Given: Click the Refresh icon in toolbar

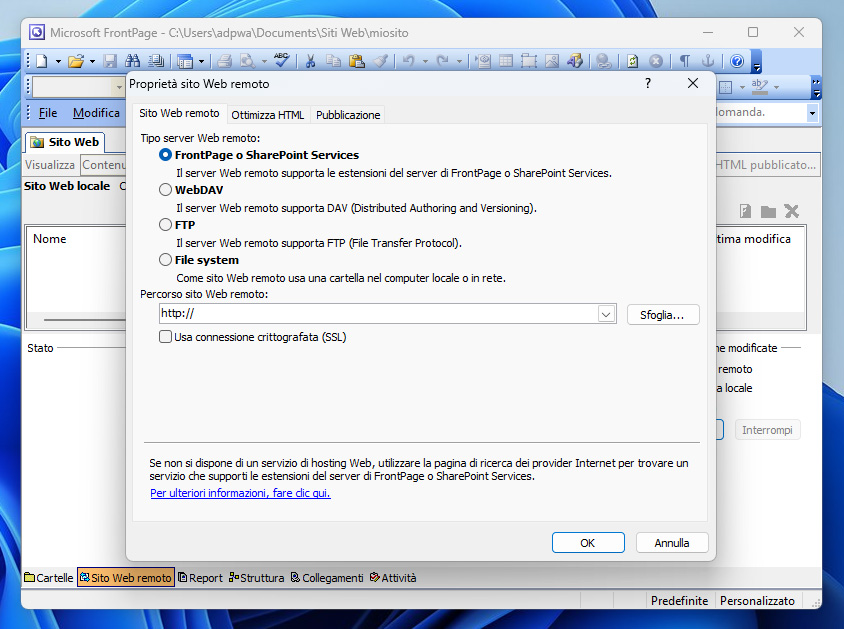Looking at the screenshot, I should click(633, 61).
